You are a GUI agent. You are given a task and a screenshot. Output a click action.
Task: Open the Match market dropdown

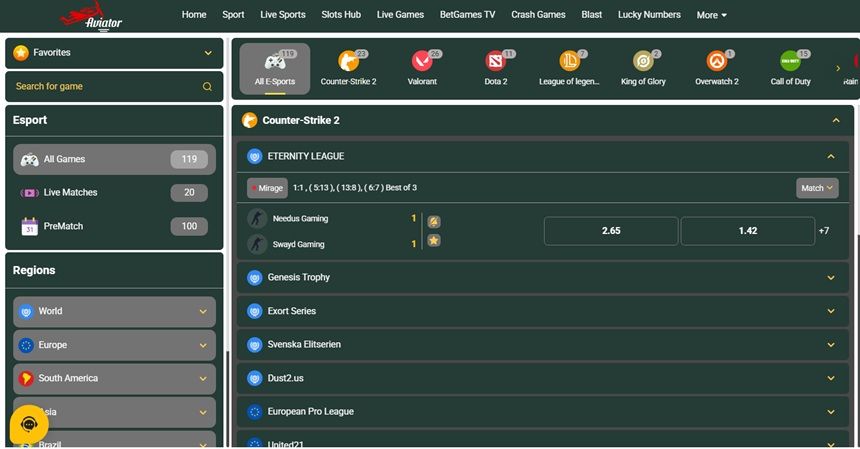point(817,188)
